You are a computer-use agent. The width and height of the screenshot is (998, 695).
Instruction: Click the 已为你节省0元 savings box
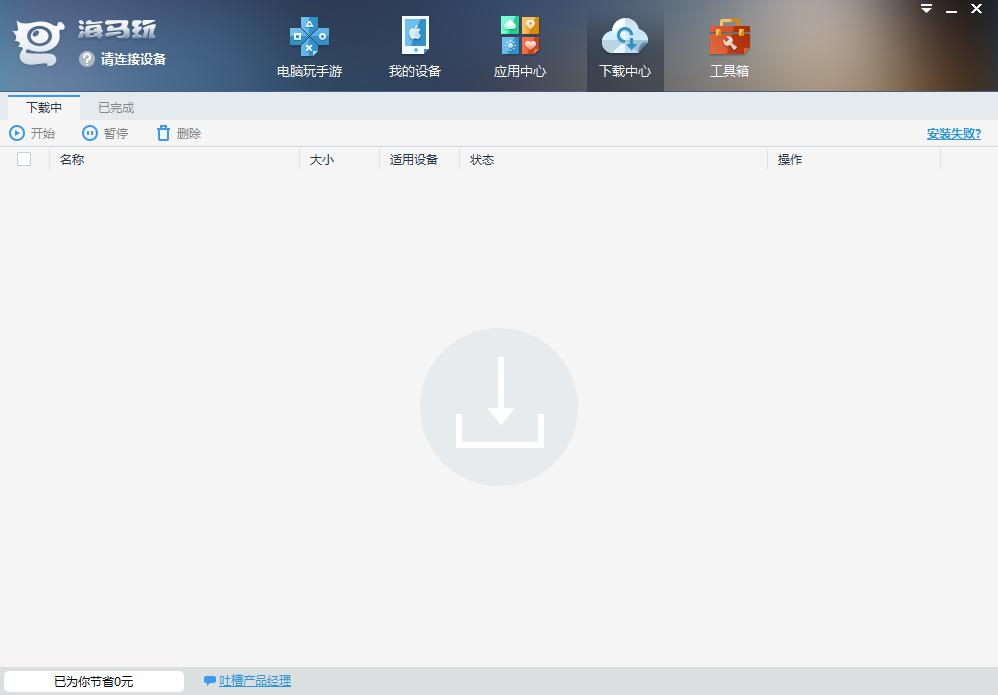click(94, 681)
